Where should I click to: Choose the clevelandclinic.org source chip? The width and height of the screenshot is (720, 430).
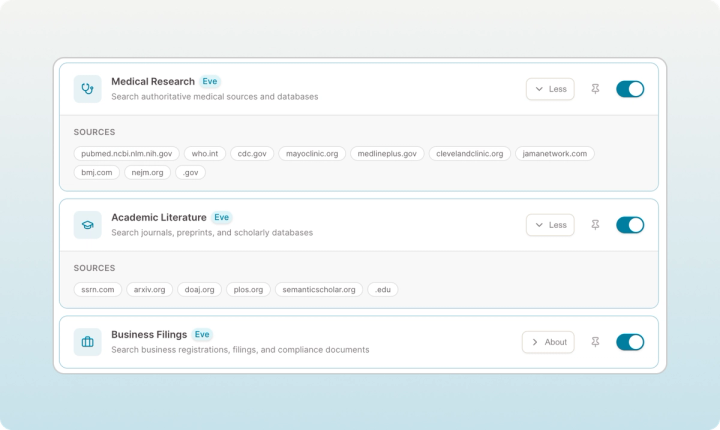coord(470,153)
